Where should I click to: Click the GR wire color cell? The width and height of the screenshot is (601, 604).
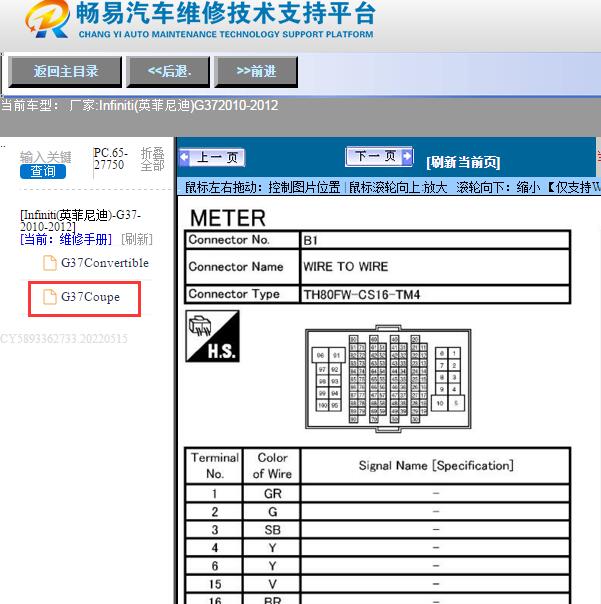[272, 494]
